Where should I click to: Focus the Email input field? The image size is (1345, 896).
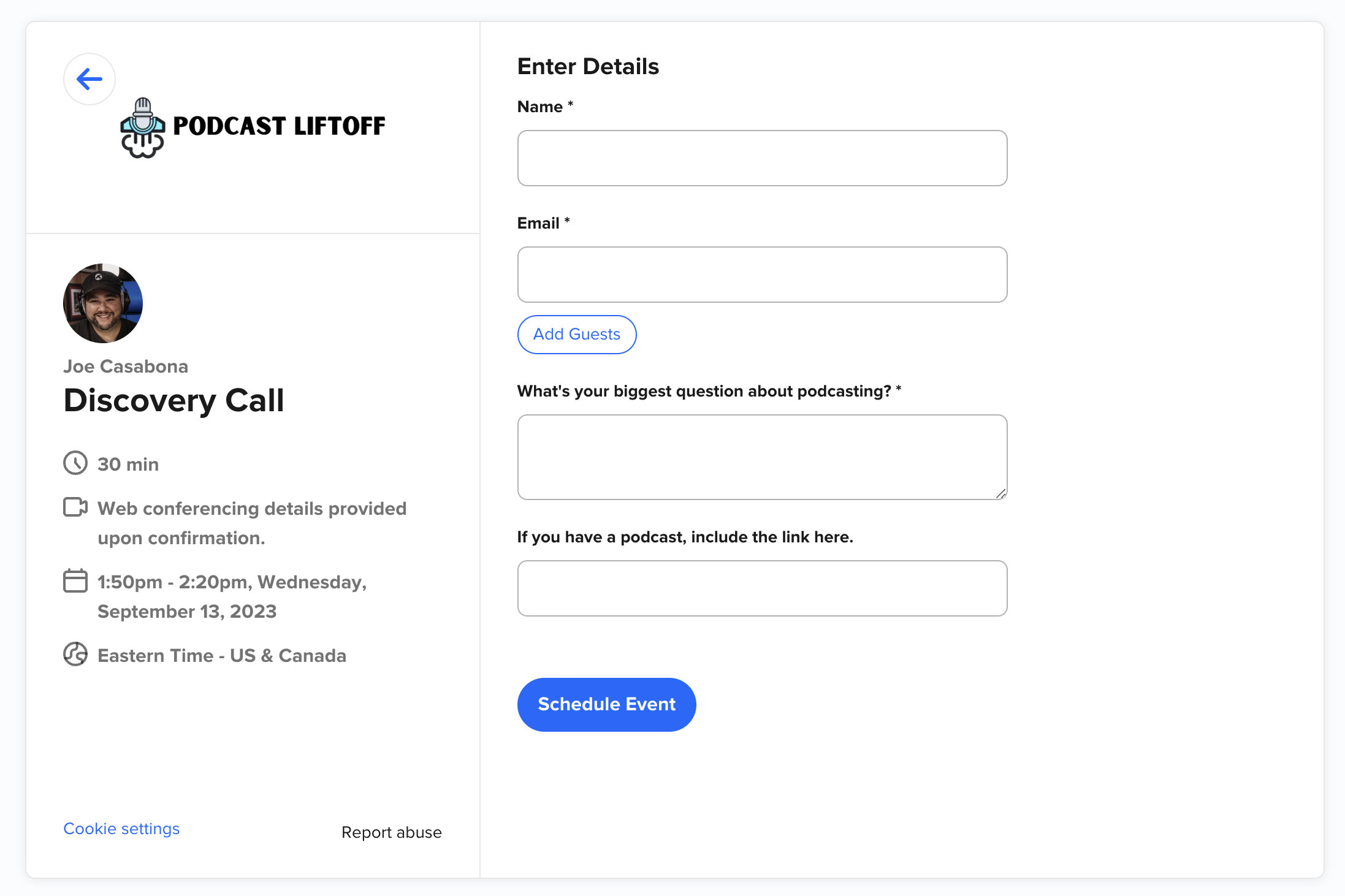pyautogui.click(x=762, y=275)
